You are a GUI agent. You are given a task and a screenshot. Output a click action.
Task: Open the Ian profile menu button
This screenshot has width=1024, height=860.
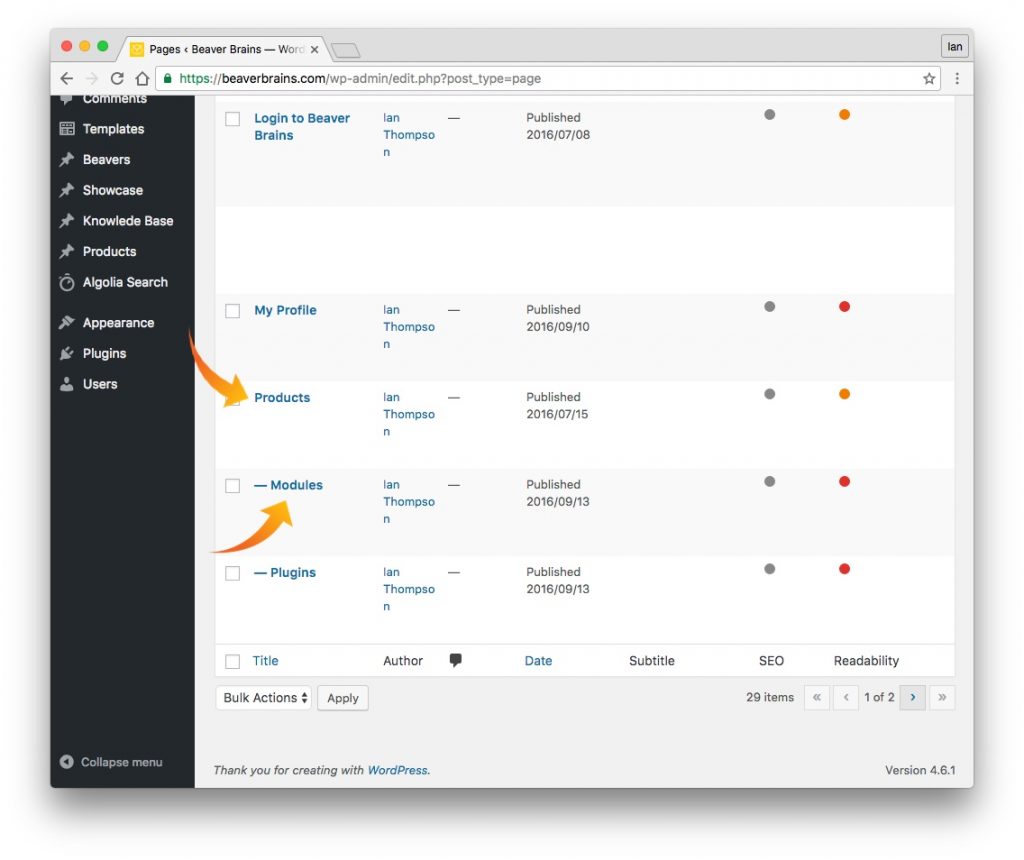(955, 46)
